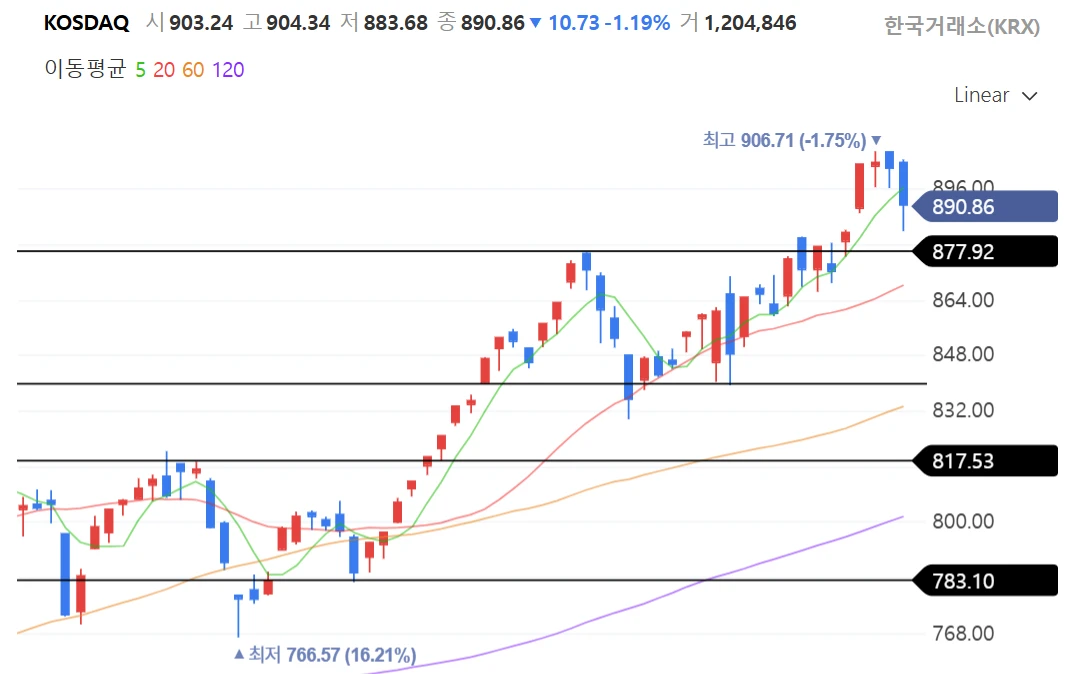
Task: Select the 783.10 horizontal line label
Action: coord(985,580)
